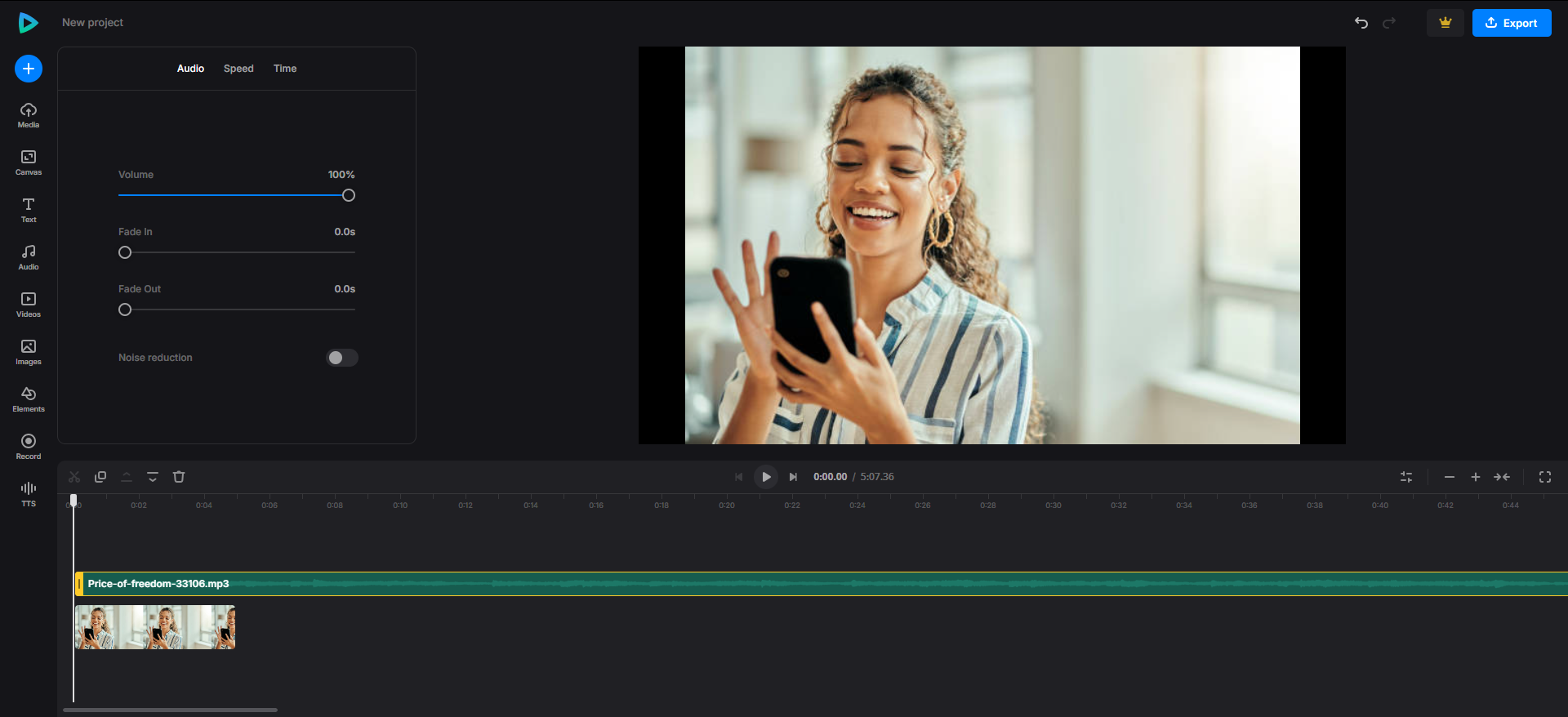Undo the last action
This screenshot has width=1568, height=717.
1361,23
